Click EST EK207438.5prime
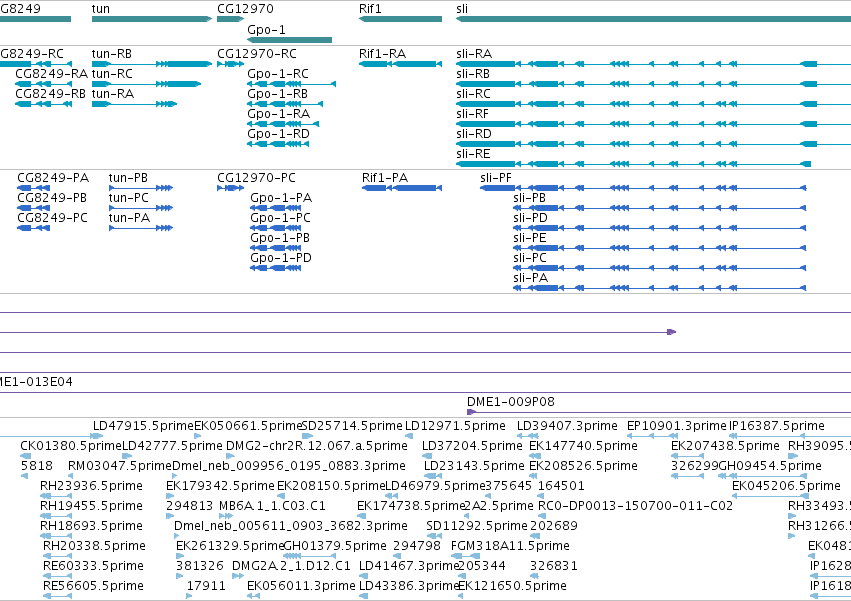 click(x=688, y=456)
